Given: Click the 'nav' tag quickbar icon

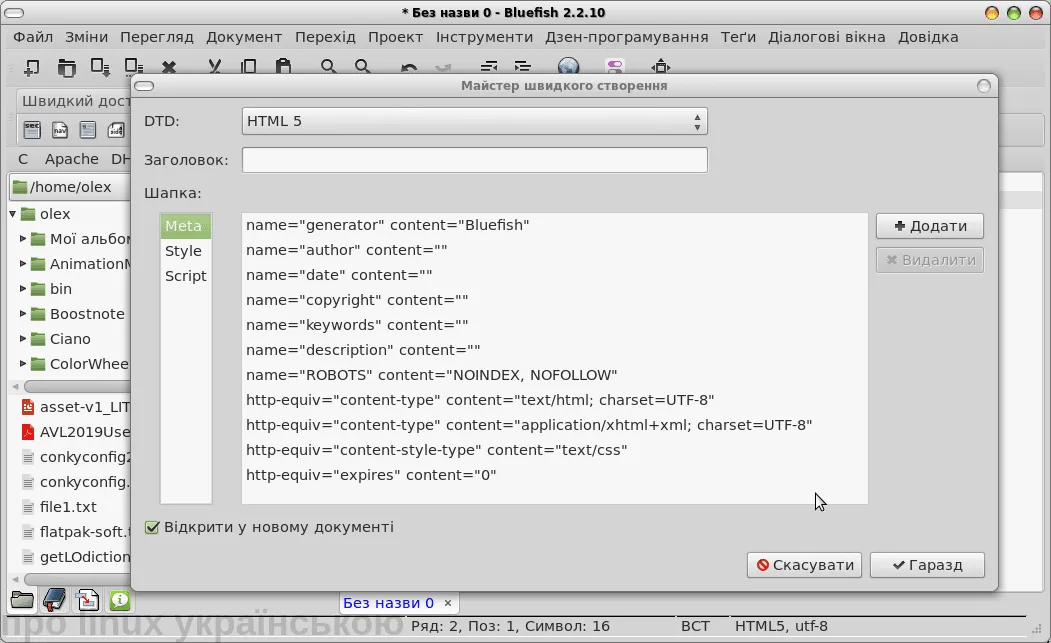Looking at the screenshot, I should tap(60, 129).
